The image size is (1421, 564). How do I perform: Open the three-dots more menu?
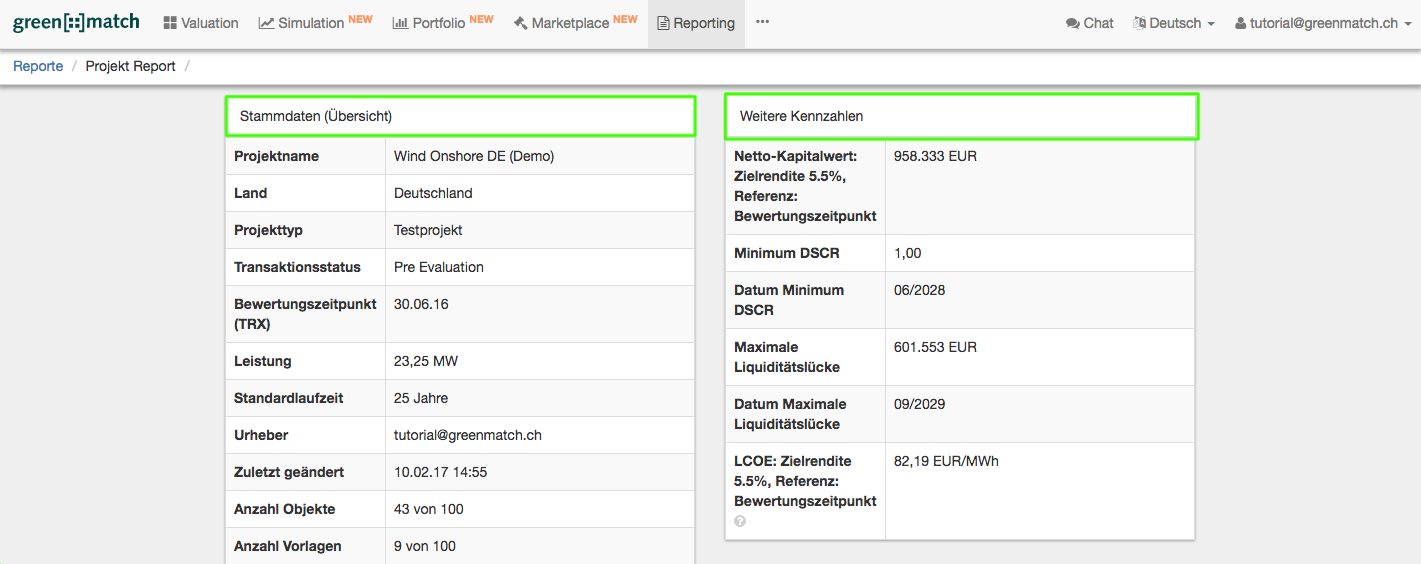pos(762,22)
